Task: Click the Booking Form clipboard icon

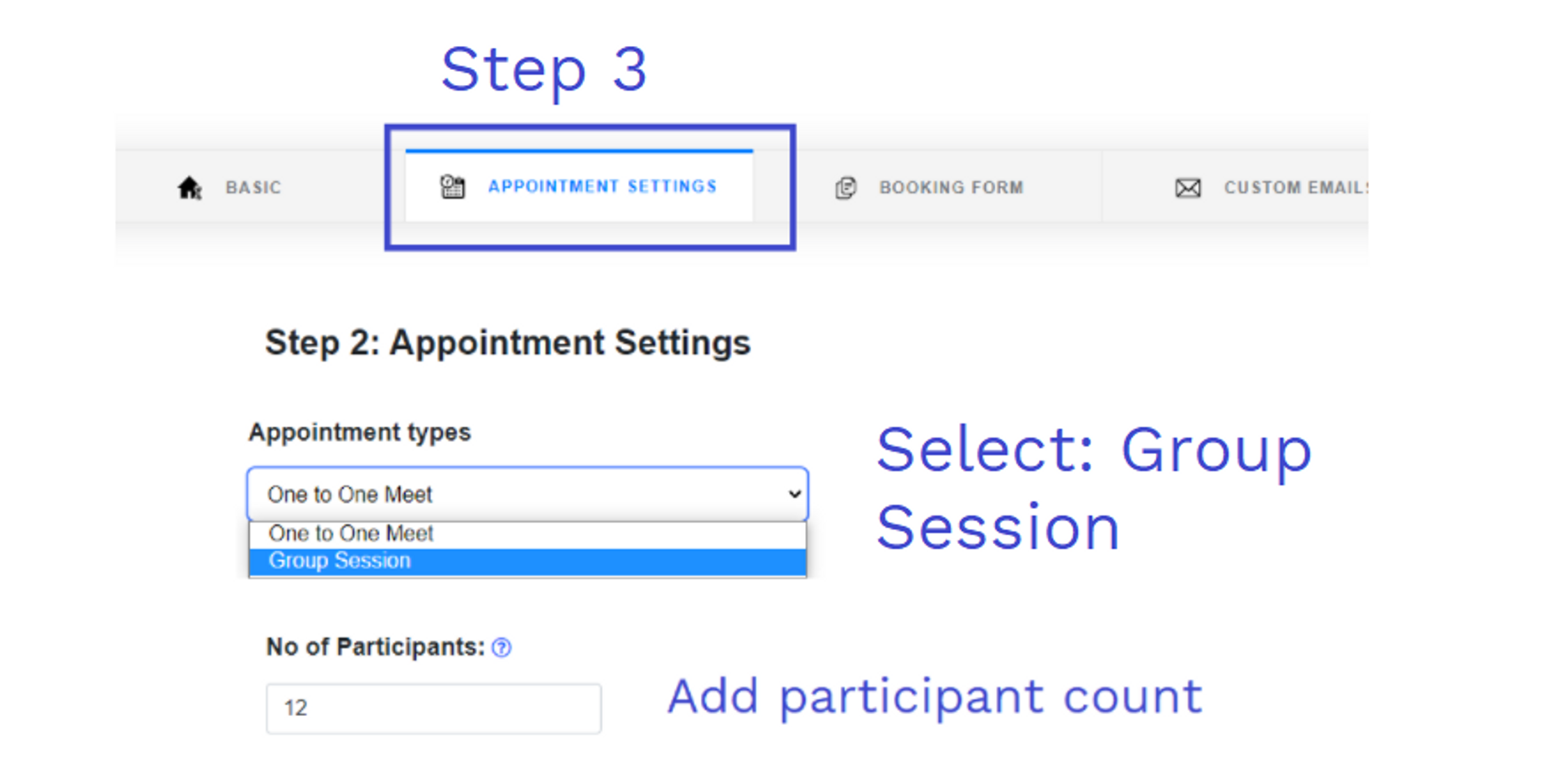Action: click(846, 188)
